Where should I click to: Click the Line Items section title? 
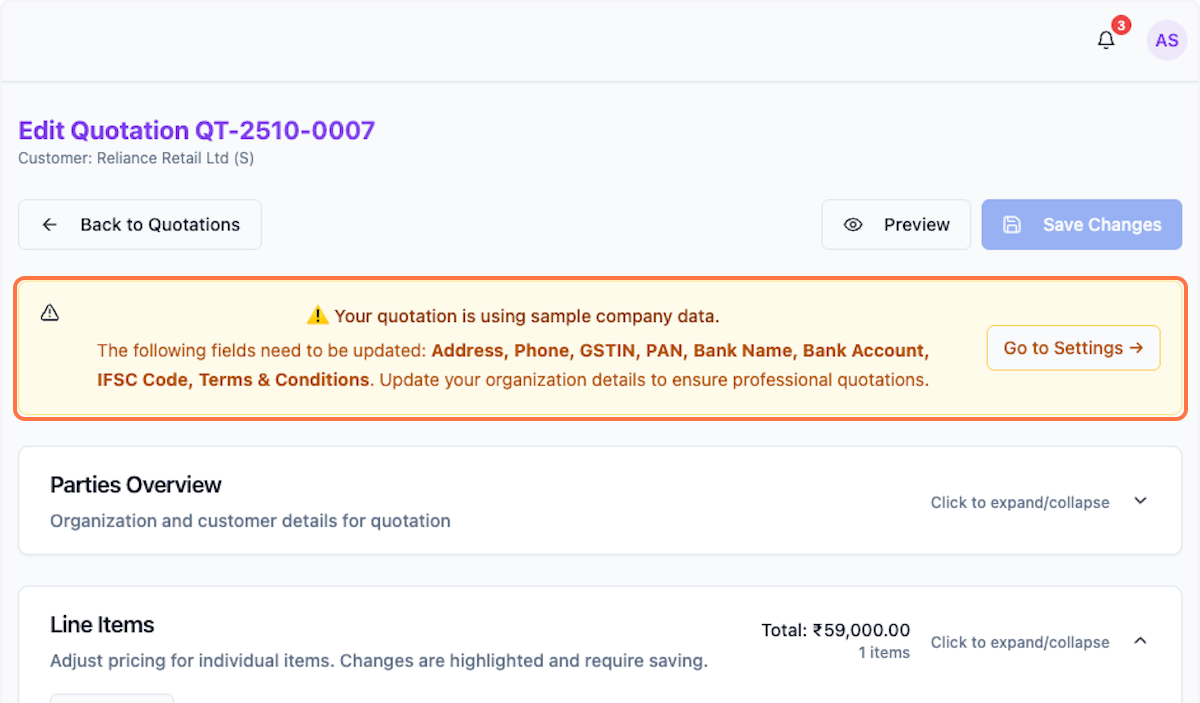102,625
